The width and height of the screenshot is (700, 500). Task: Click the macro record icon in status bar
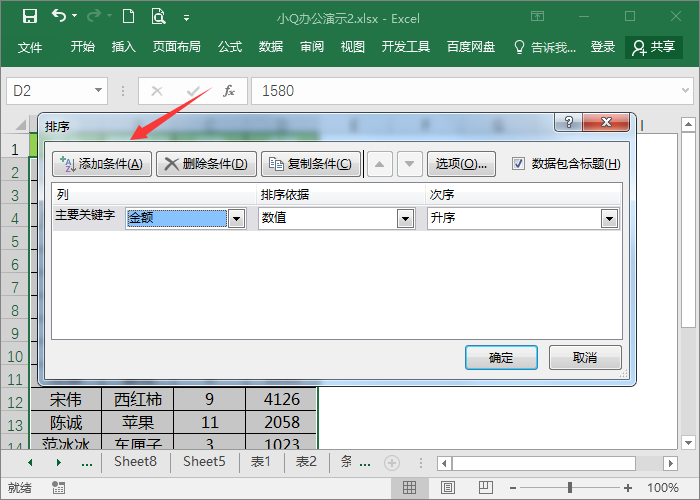coord(58,488)
